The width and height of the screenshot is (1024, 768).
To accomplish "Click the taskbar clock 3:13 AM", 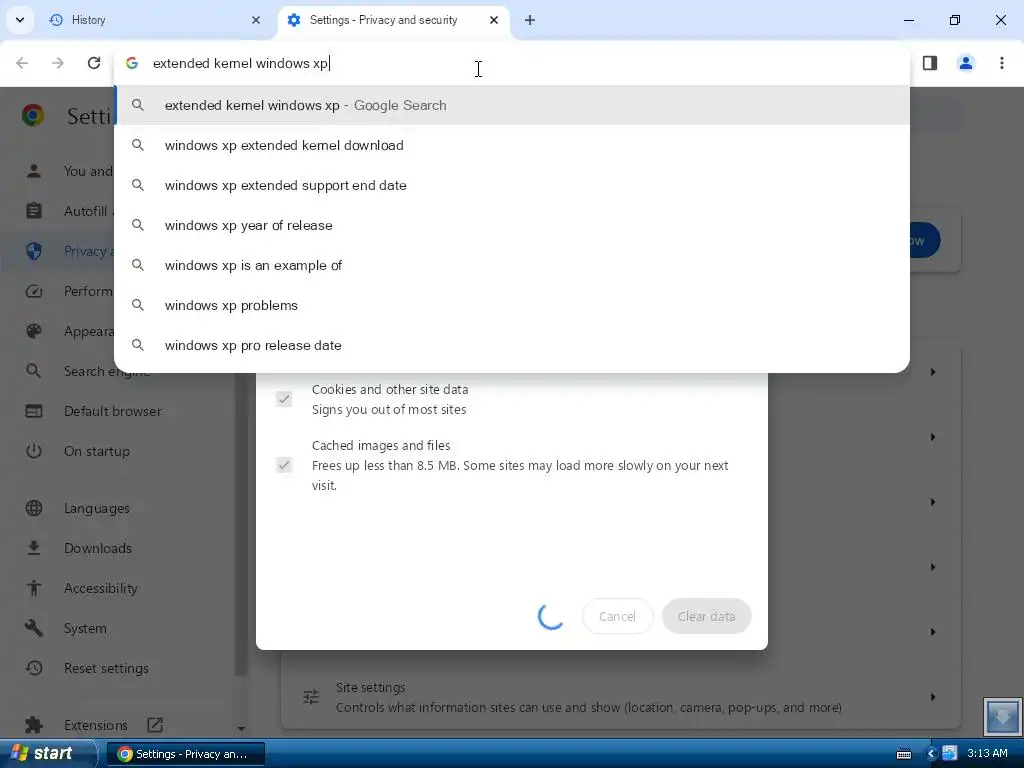I will tap(987, 754).
